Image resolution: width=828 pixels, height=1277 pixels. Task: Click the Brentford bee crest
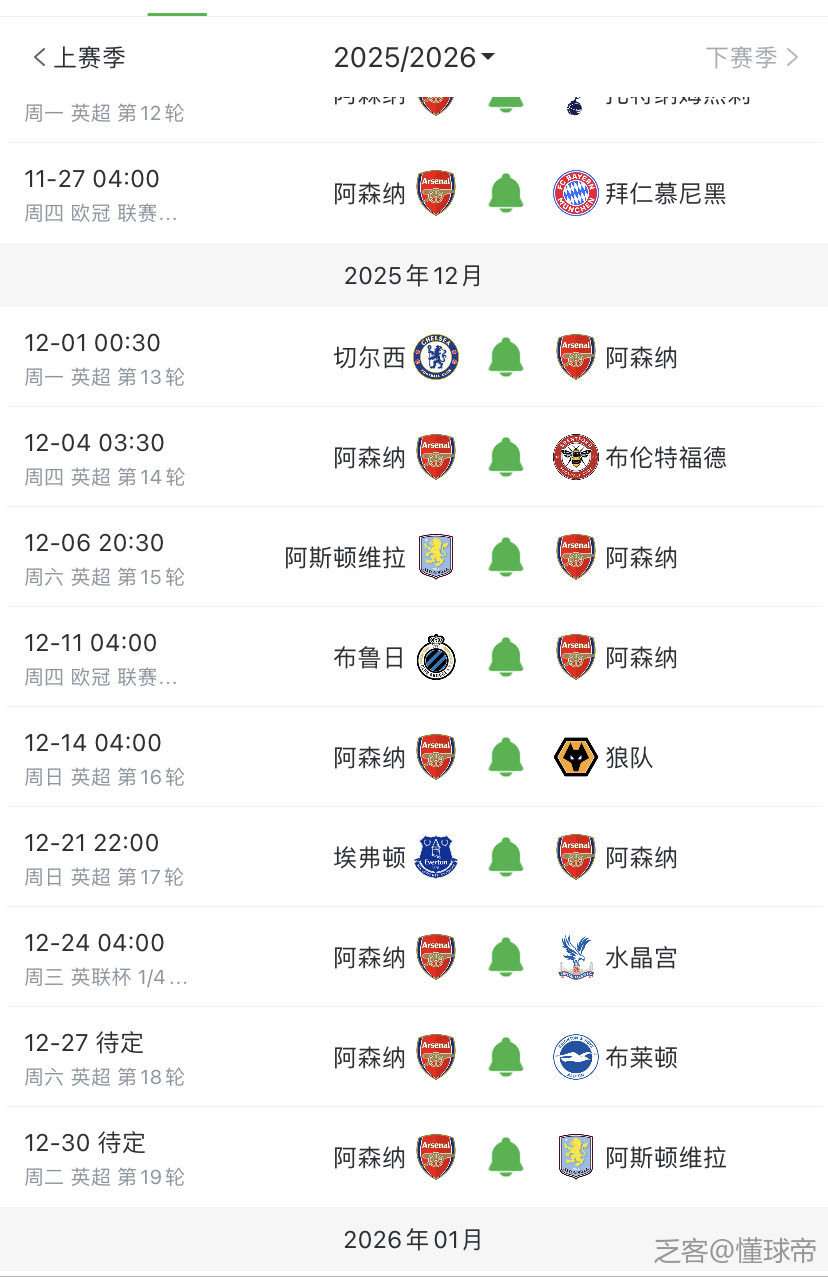pos(575,457)
